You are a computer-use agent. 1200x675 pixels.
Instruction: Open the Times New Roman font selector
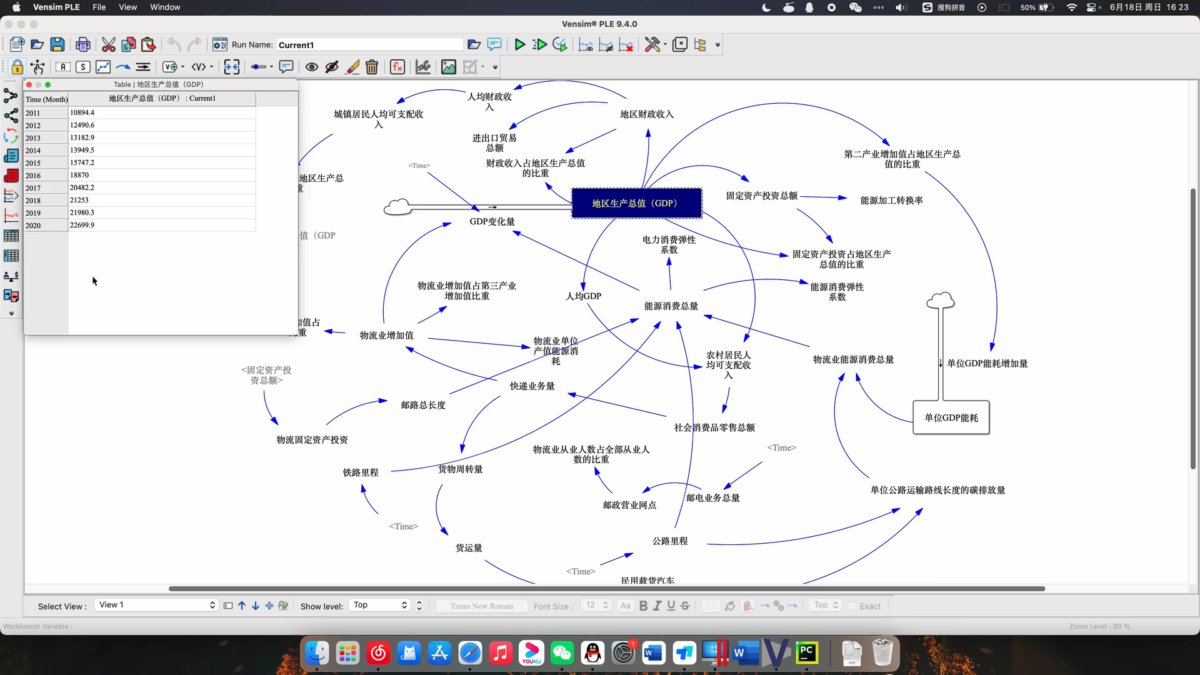(x=481, y=605)
